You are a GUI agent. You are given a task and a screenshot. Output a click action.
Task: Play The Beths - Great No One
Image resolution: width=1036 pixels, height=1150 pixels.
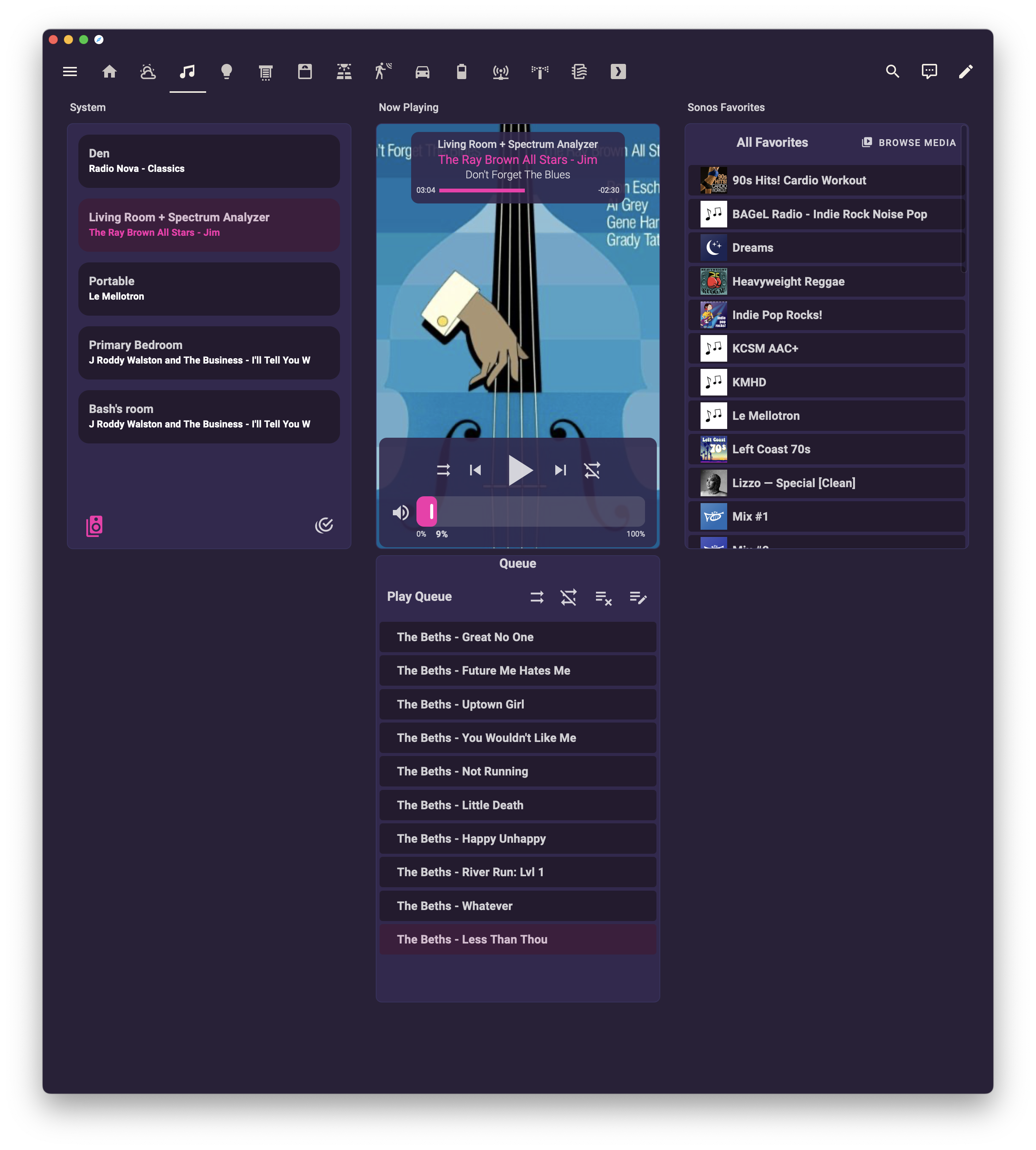click(x=518, y=637)
